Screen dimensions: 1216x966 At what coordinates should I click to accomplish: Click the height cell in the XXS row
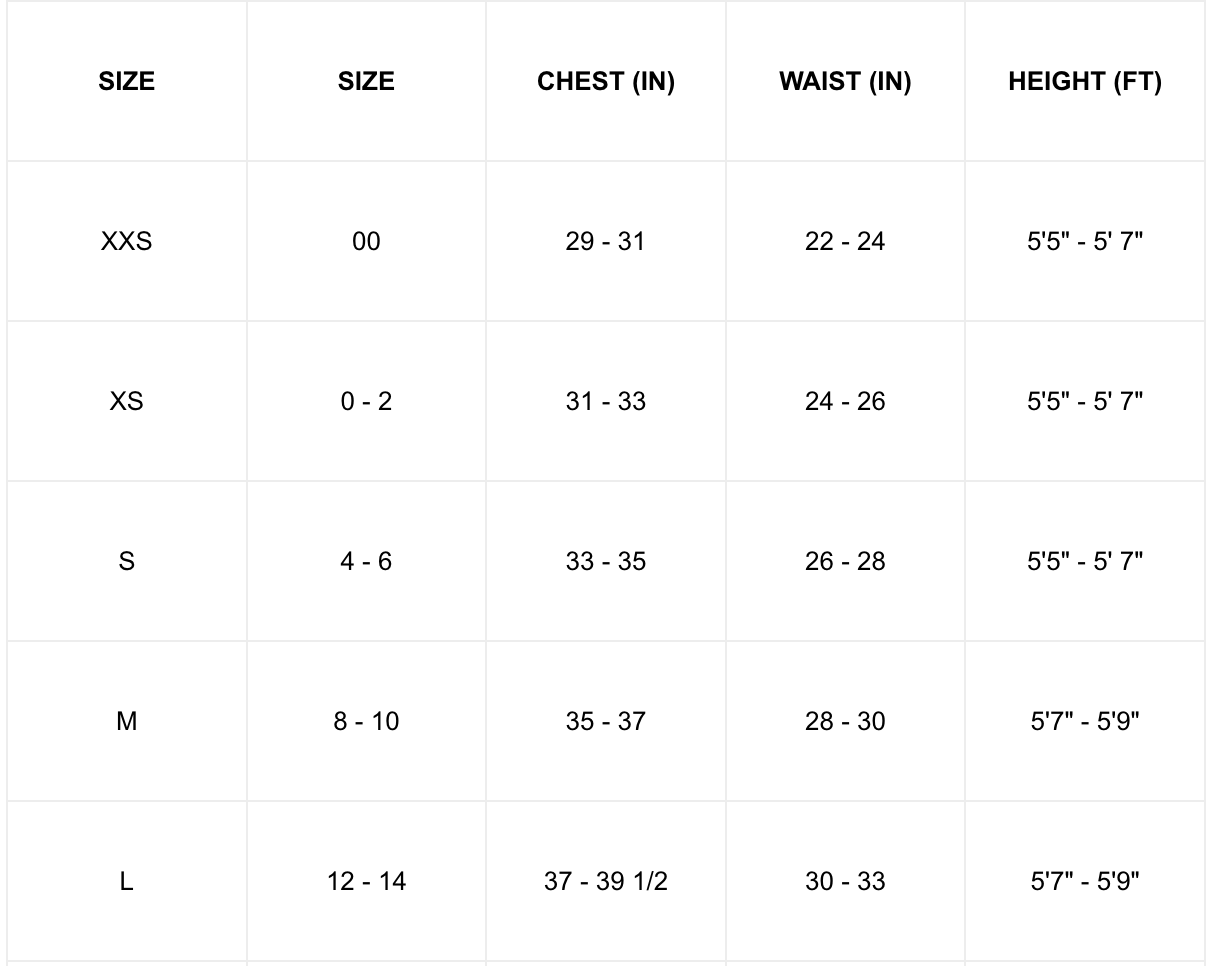pyautogui.click(x=1085, y=241)
